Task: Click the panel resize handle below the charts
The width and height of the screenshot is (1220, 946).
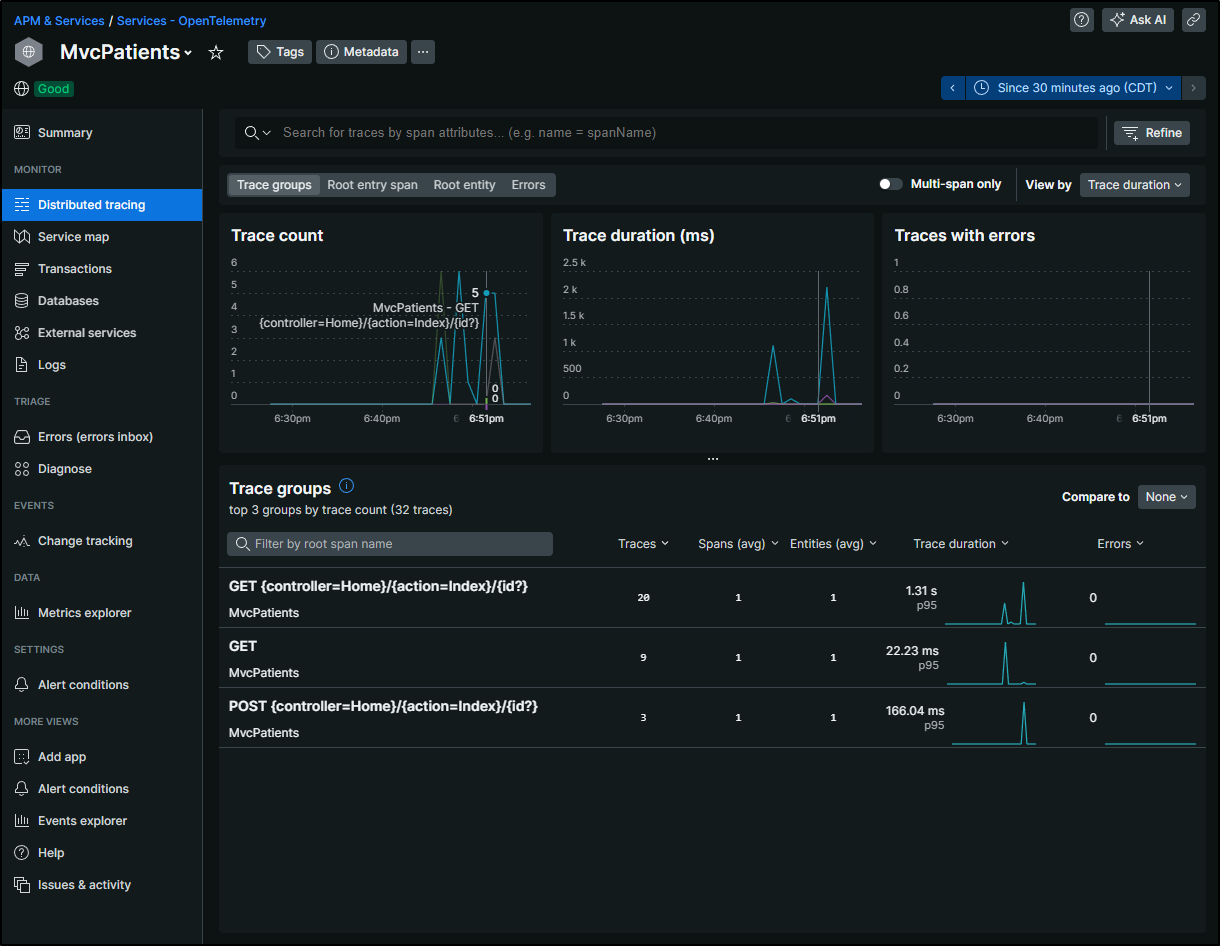Action: tap(713, 459)
